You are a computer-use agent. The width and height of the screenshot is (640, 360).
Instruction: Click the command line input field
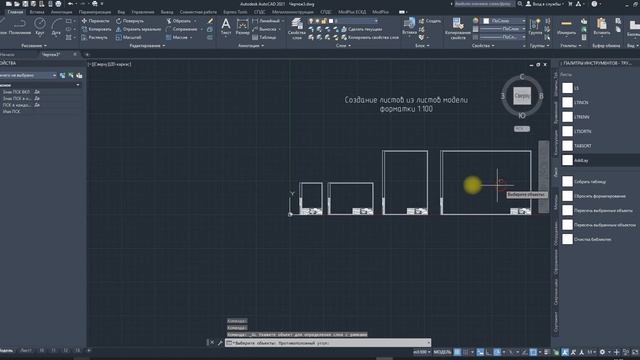click(328, 343)
